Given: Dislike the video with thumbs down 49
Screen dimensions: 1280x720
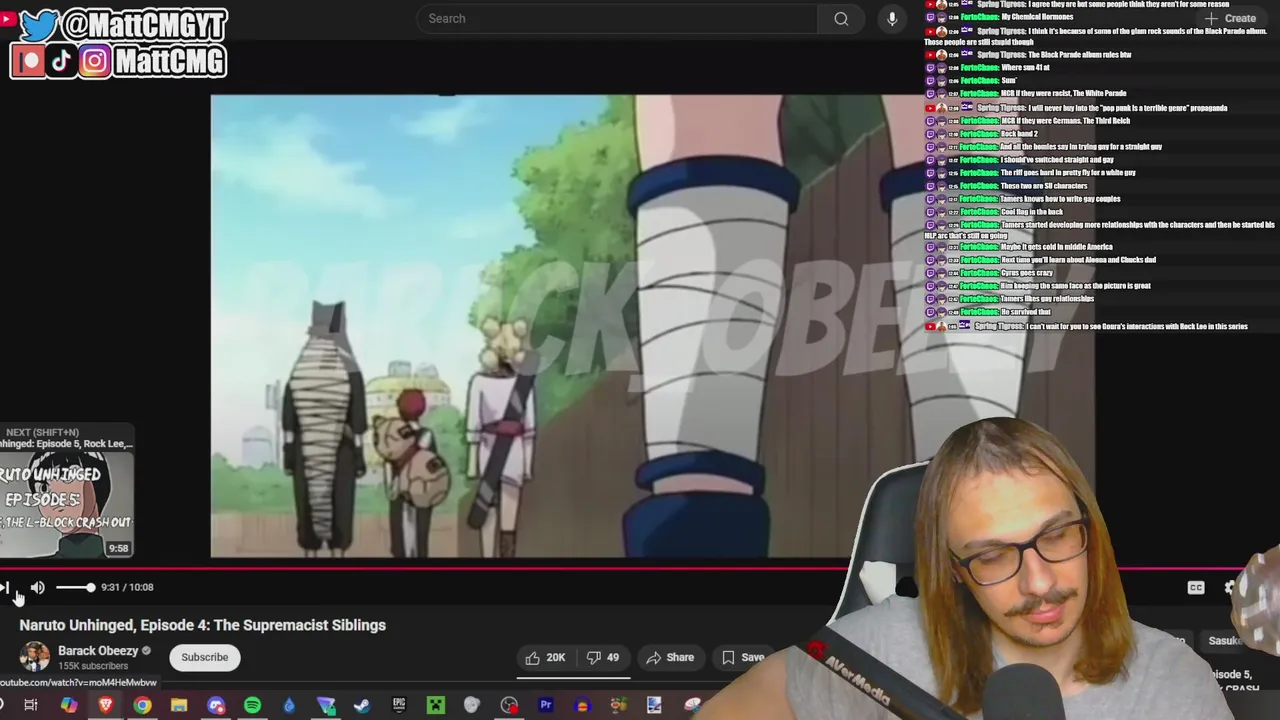Looking at the screenshot, I should (603, 657).
